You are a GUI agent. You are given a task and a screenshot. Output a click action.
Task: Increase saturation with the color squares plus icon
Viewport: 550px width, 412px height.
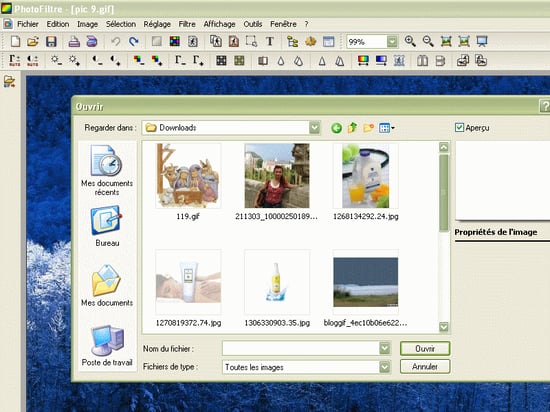click(157, 61)
